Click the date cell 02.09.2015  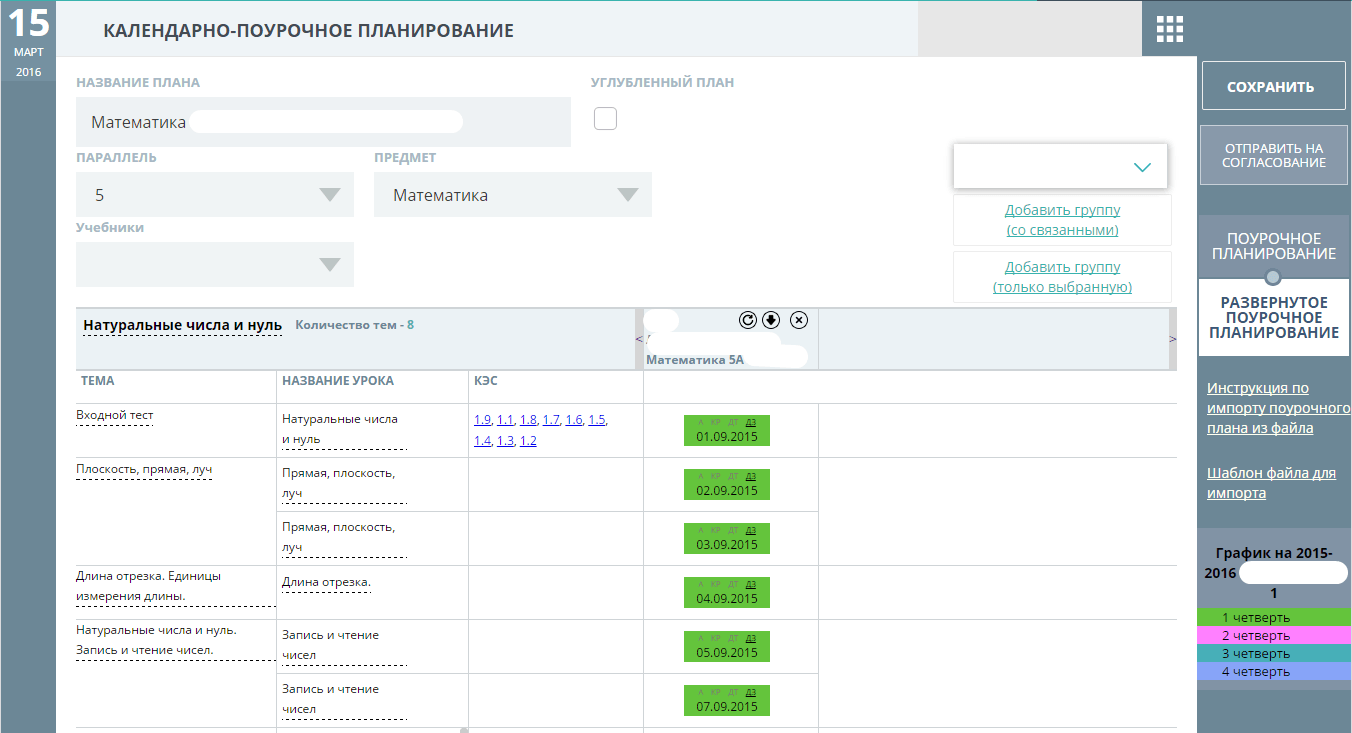click(727, 485)
